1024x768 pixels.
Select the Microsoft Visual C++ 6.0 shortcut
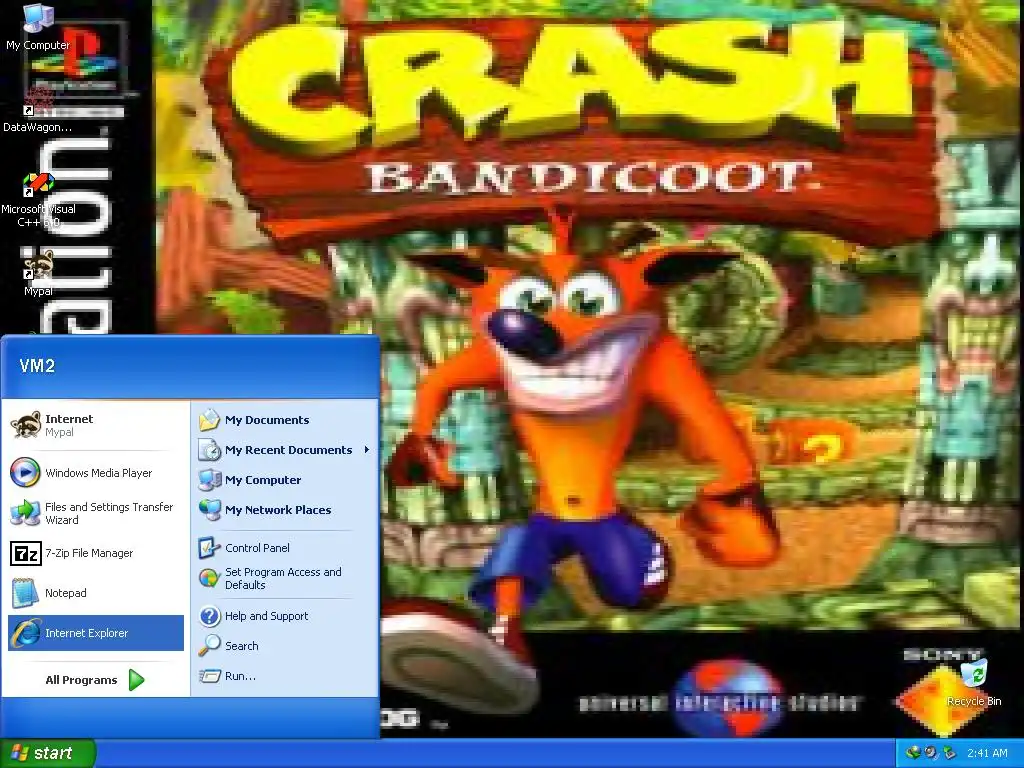click(38, 199)
